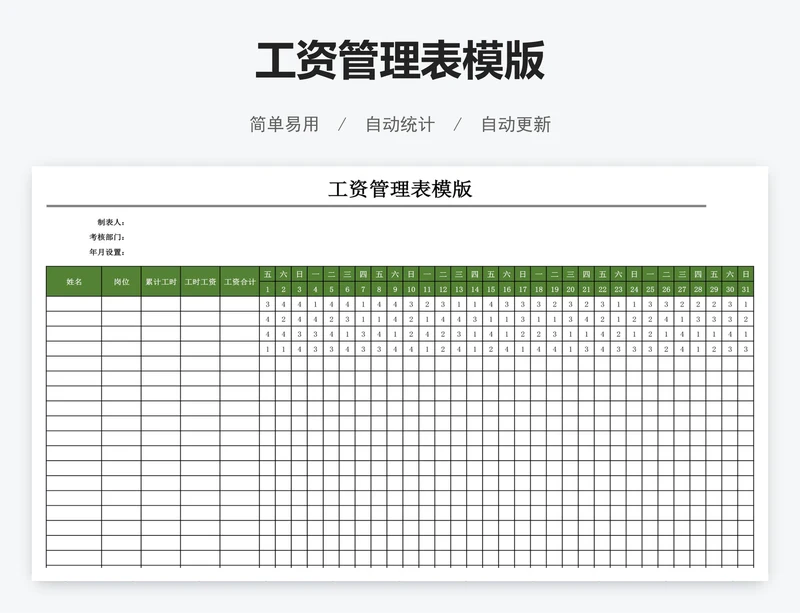Click green date header cell 9
This screenshot has width=800, height=613.
[395, 289]
